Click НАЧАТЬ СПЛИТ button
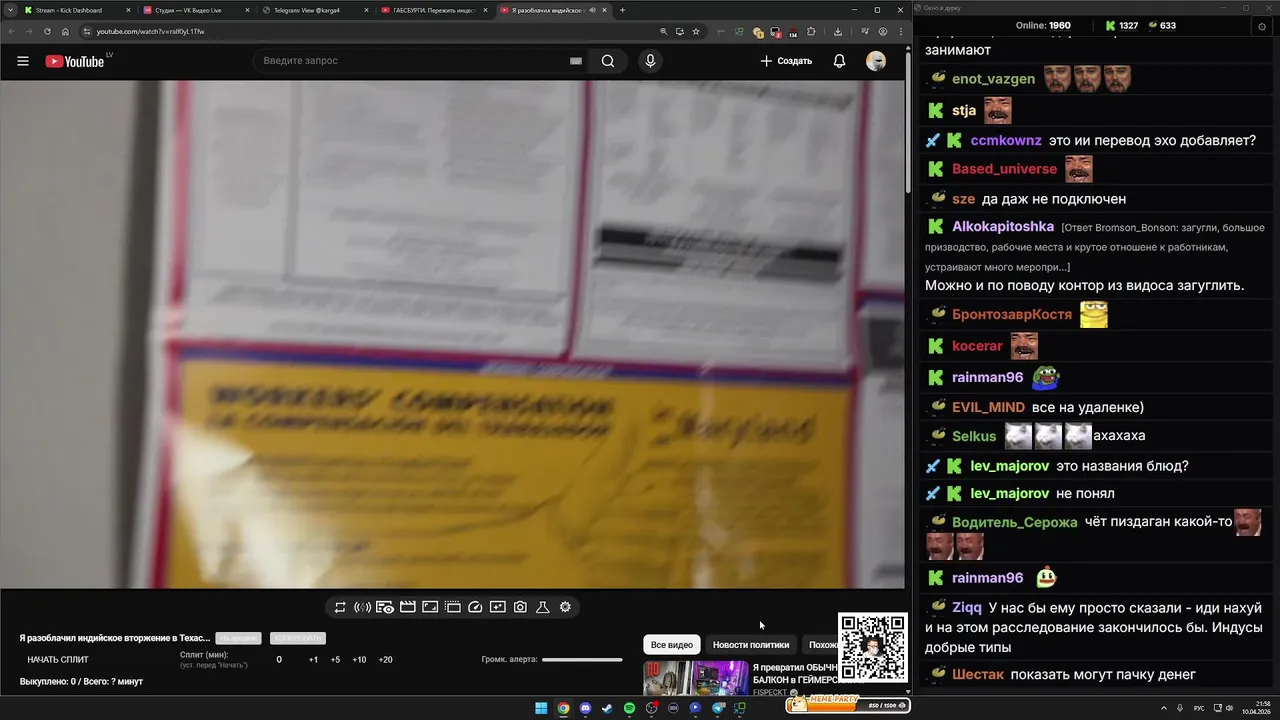Viewport: 1280px width, 720px height. 58,660
